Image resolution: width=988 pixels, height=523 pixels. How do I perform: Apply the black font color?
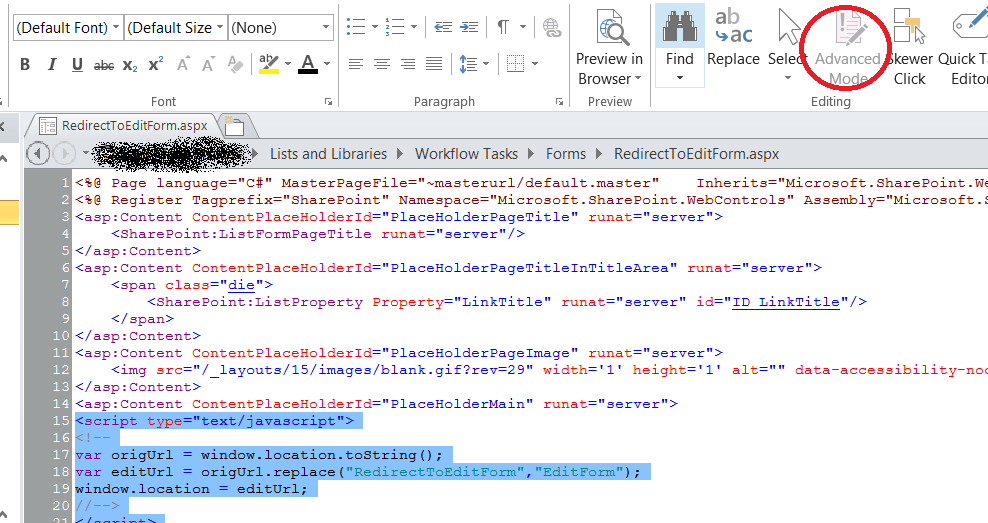point(307,64)
